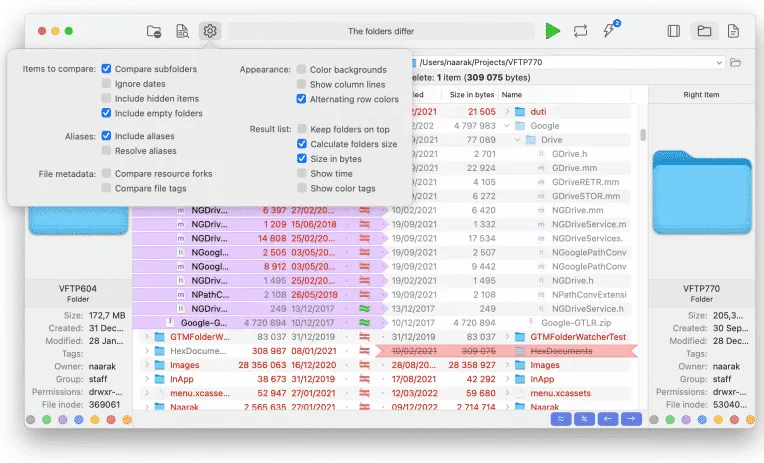The image size is (764, 463).
Task: Click the Google-GTLR.zip file icon
Action: point(531,323)
